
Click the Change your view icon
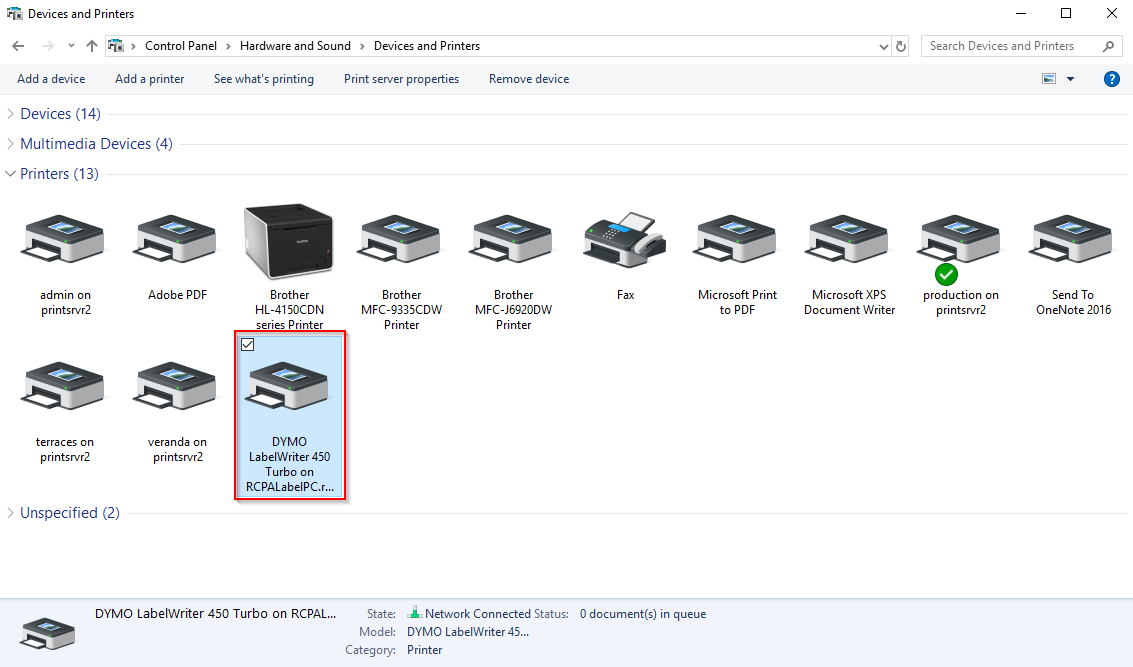[x=1049, y=79]
